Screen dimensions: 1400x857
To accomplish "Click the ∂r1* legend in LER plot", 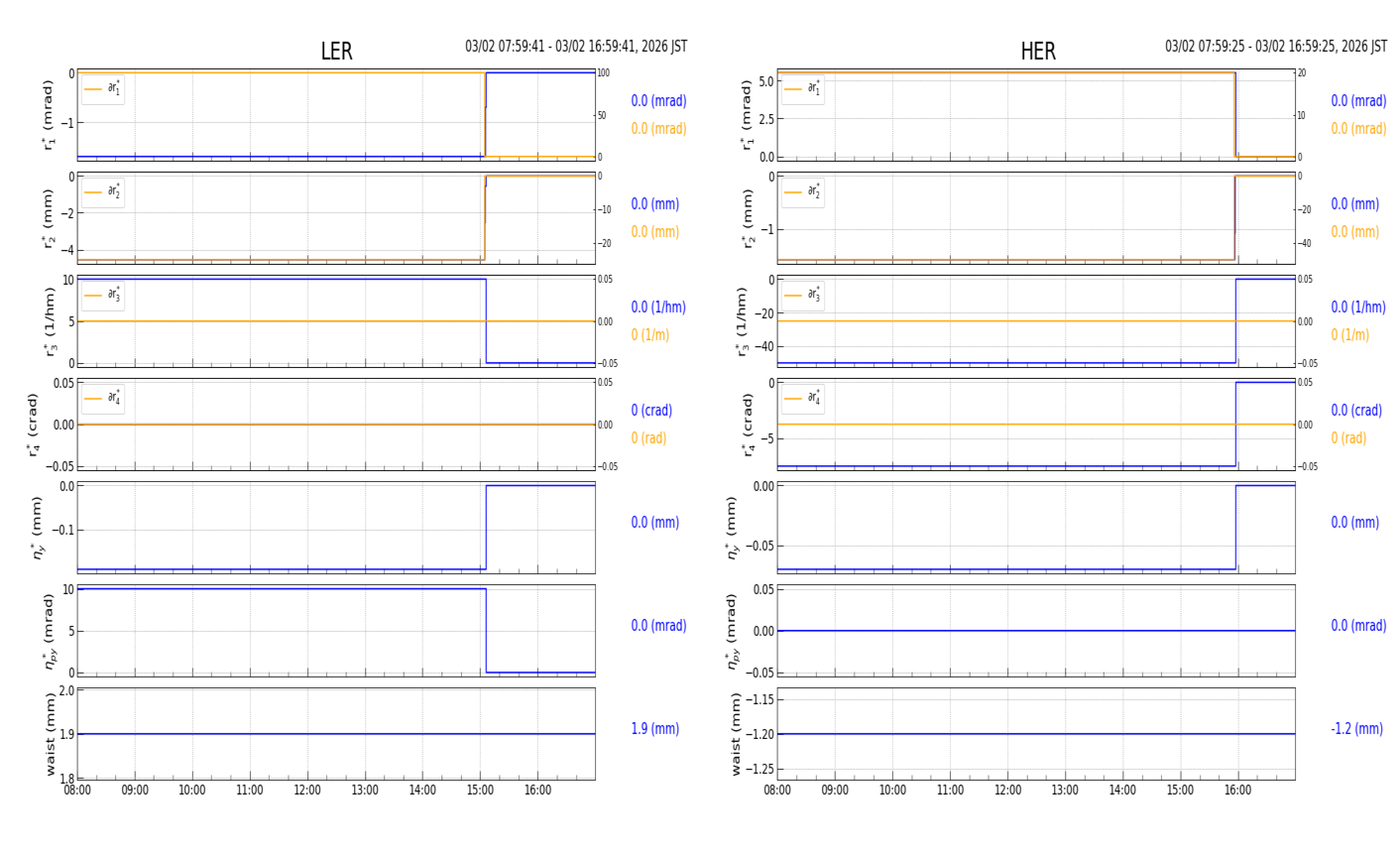I will tap(103, 89).
